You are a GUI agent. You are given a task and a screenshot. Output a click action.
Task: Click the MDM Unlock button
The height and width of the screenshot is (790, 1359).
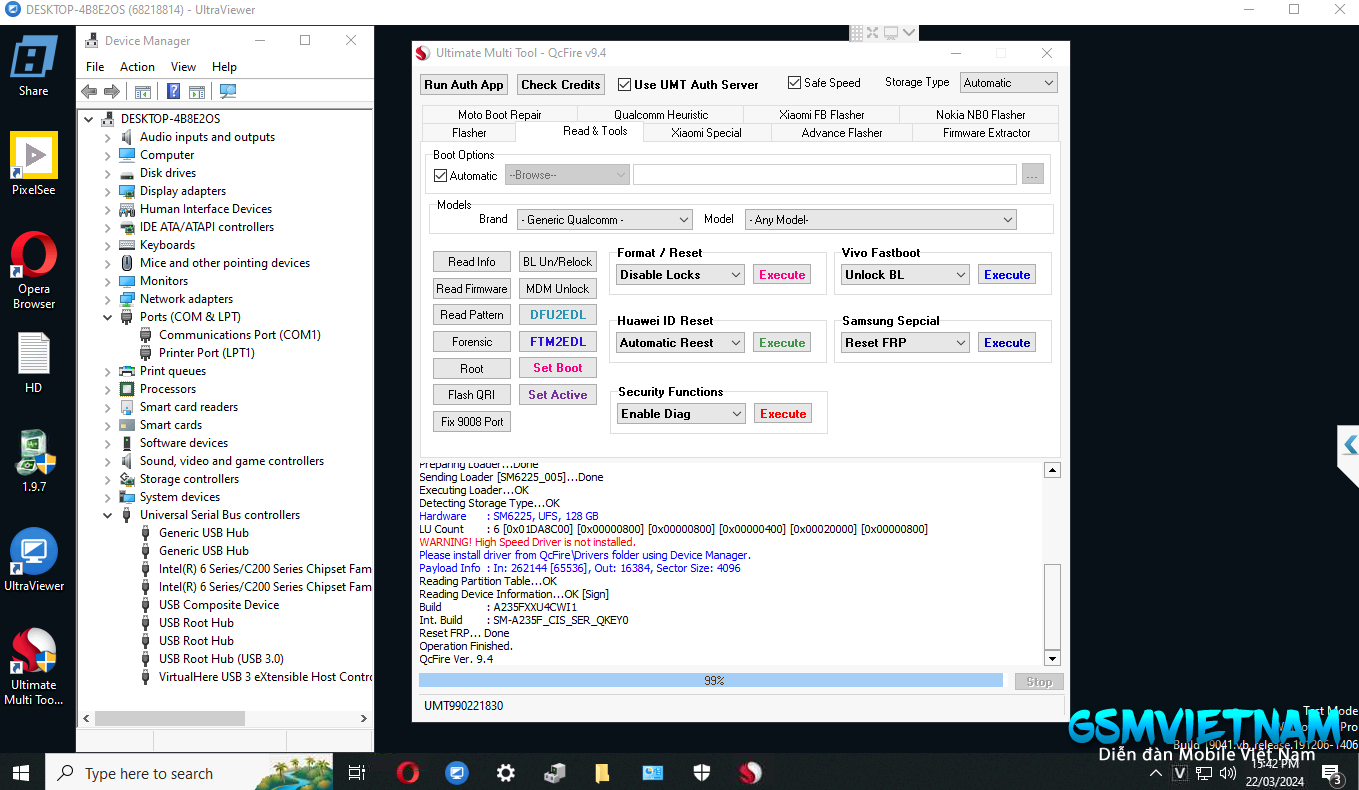(x=558, y=289)
